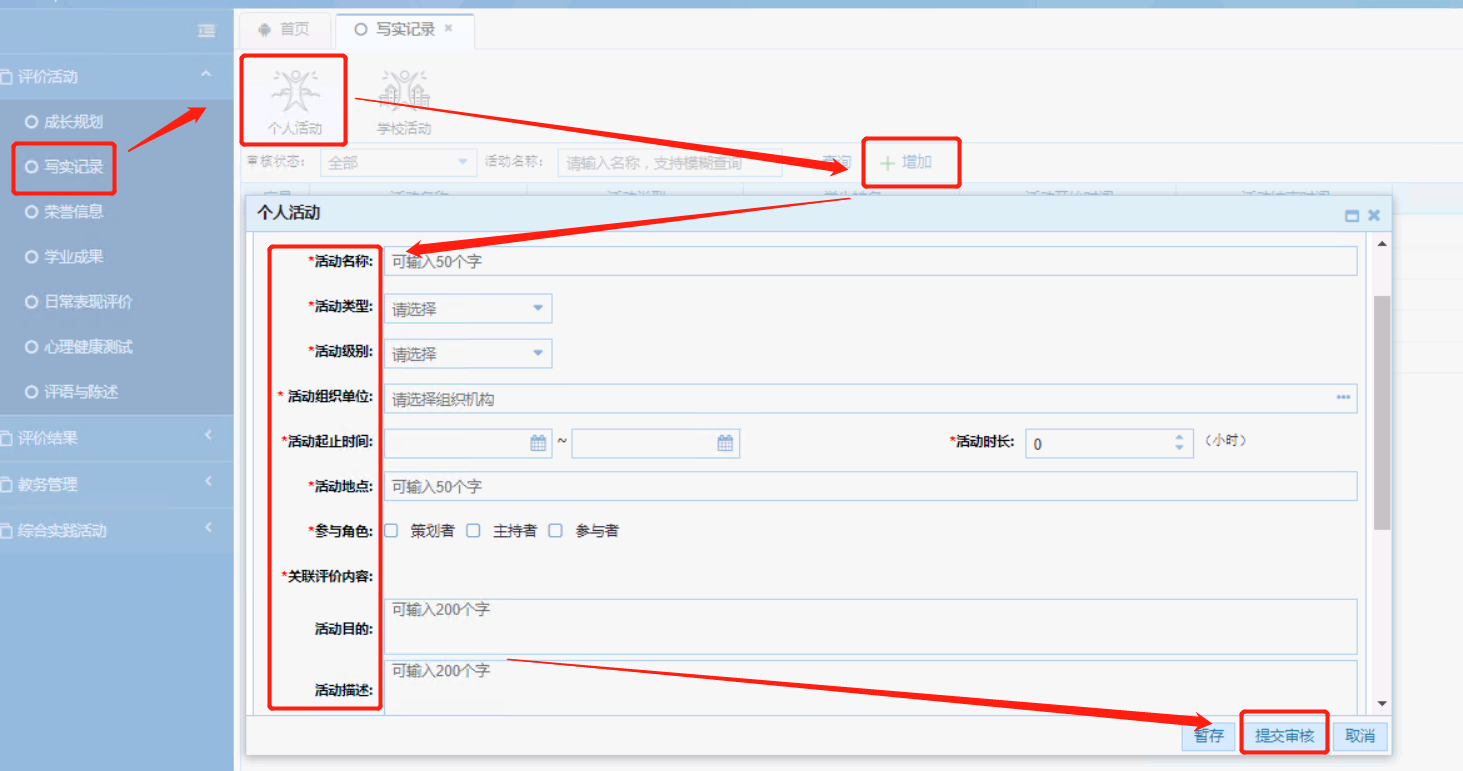
Task: Click the 提交审核 button
Action: pyautogui.click(x=1285, y=736)
